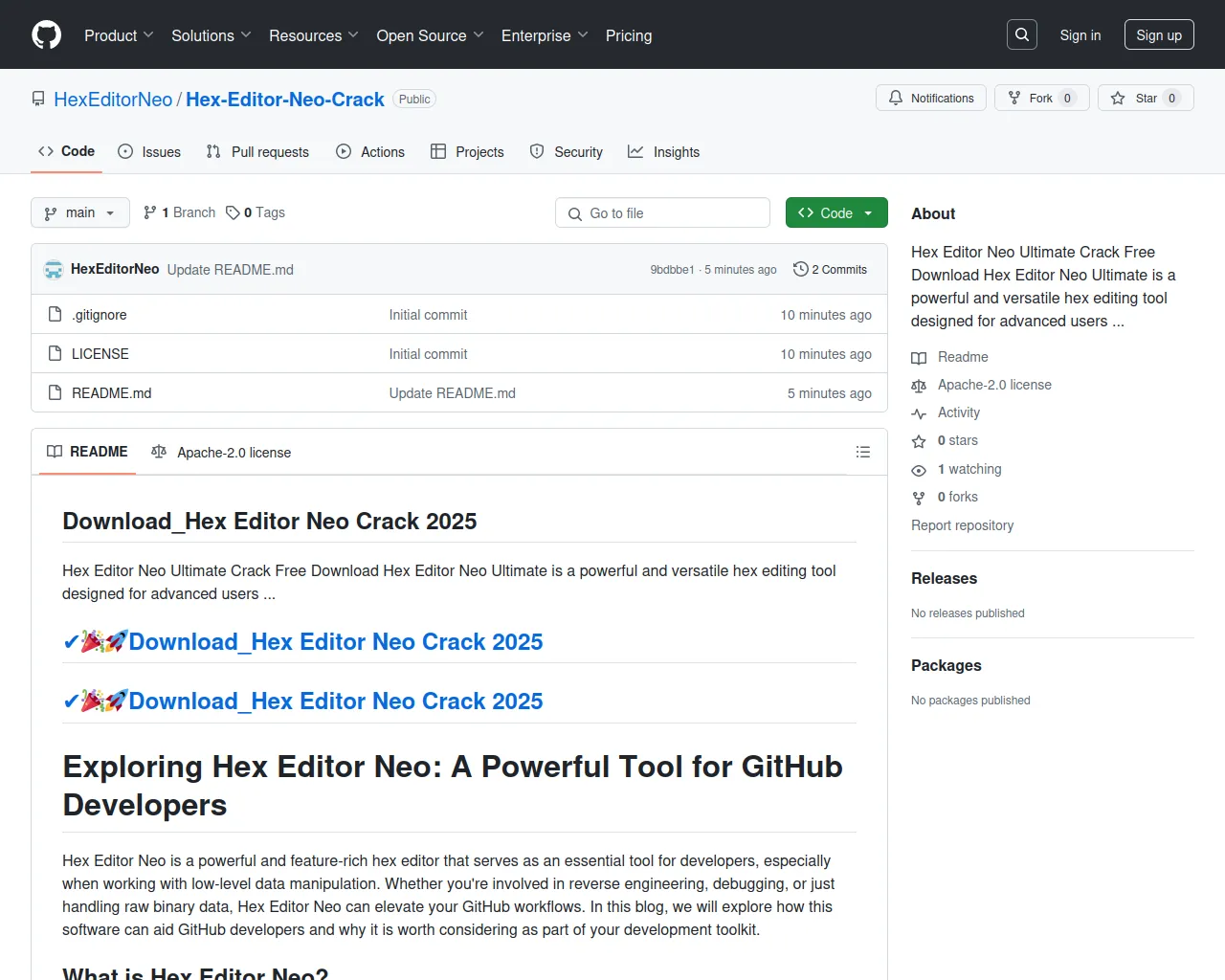This screenshot has width=1225, height=980.
Task: Click the Fork count 0 badge
Action: [1067, 98]
